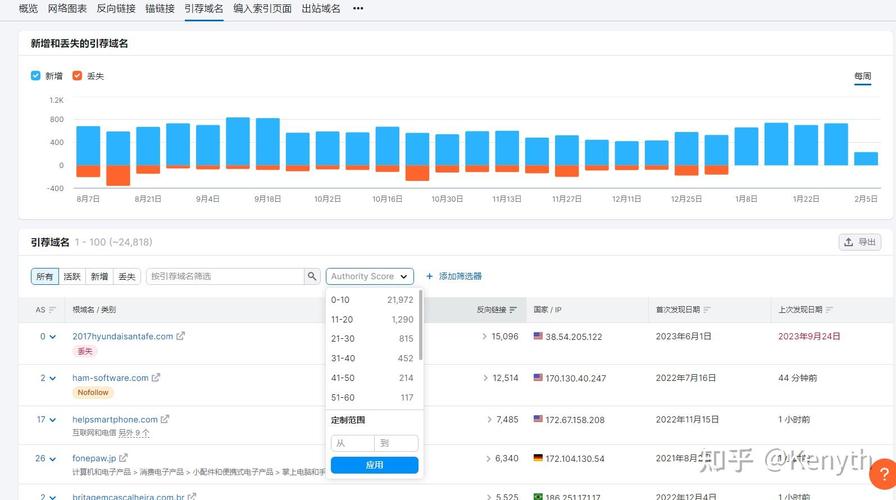Select the 每周 chart interval
Image resolution: width=896 pixels, height=500 pixels.
[x=862, y=76]
